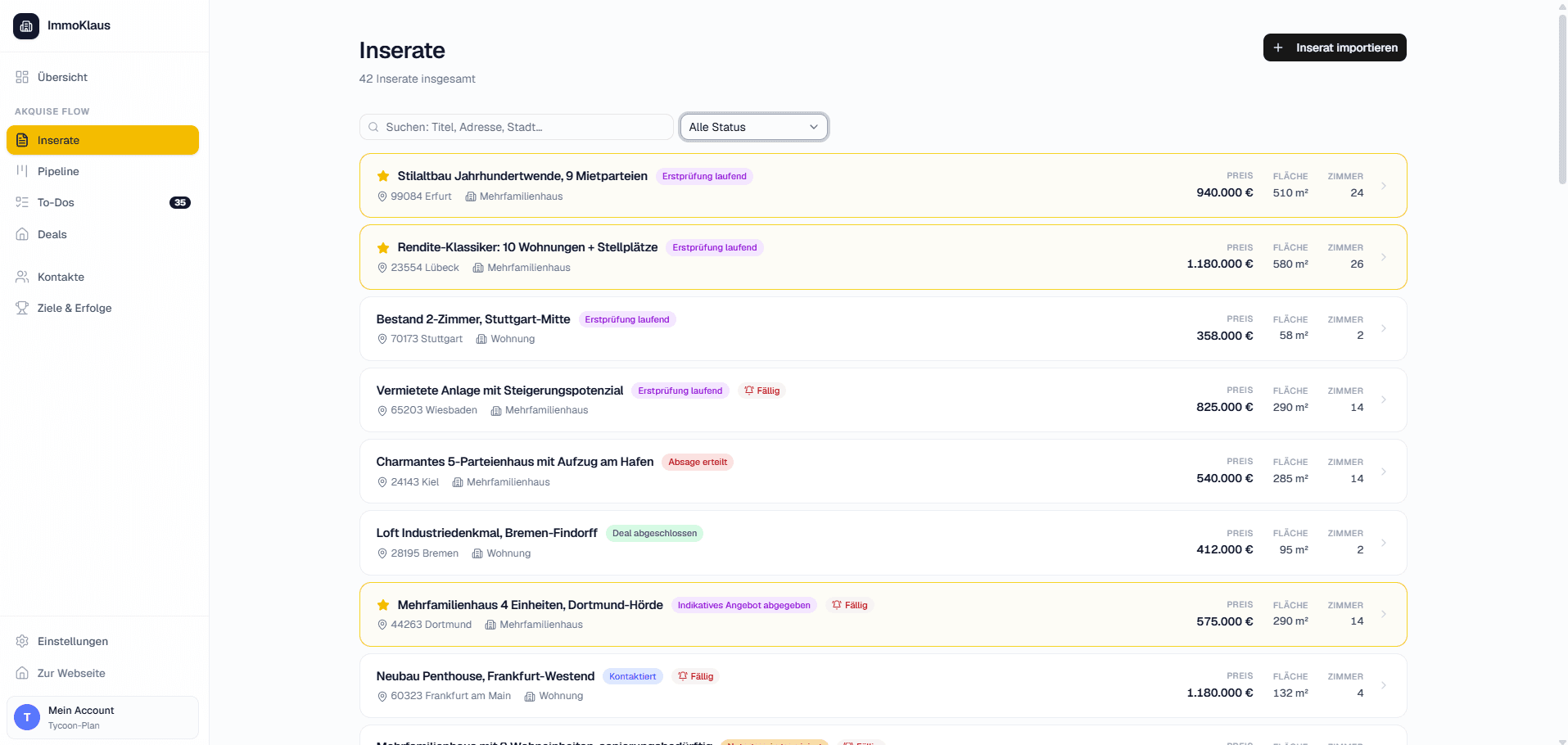Open Loft Industriedenkmal, Bremen-Findorff title

tap(486, 533)
